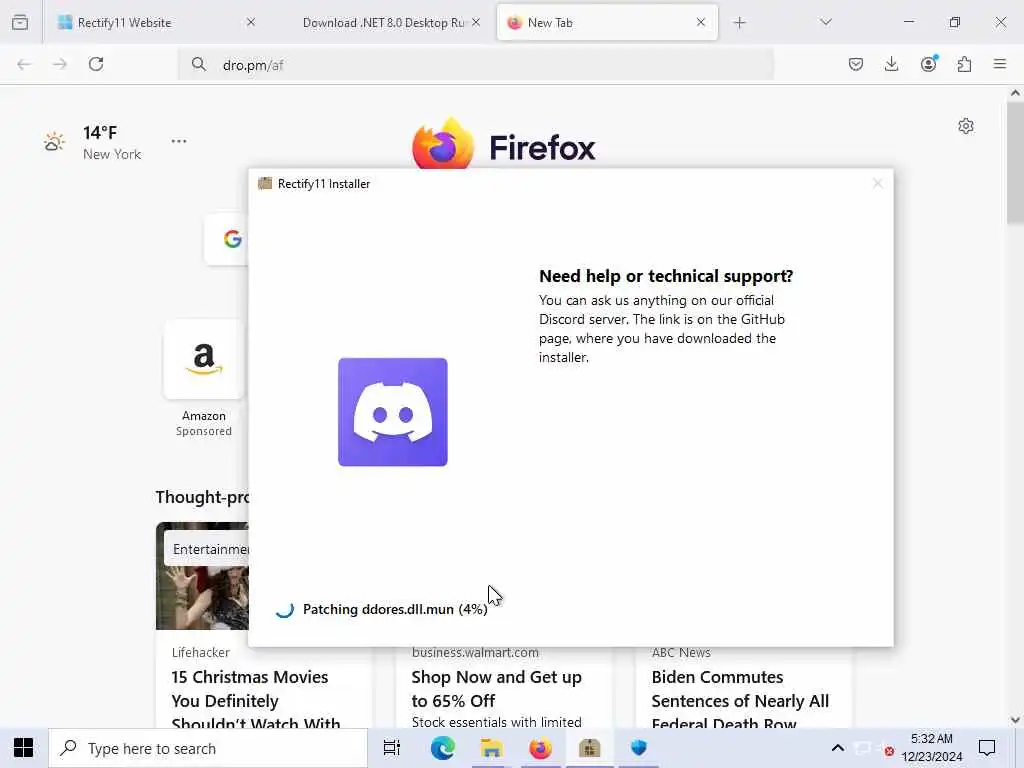Expand the list all tabs chevron
The image size is (1024, 768).
825,22
